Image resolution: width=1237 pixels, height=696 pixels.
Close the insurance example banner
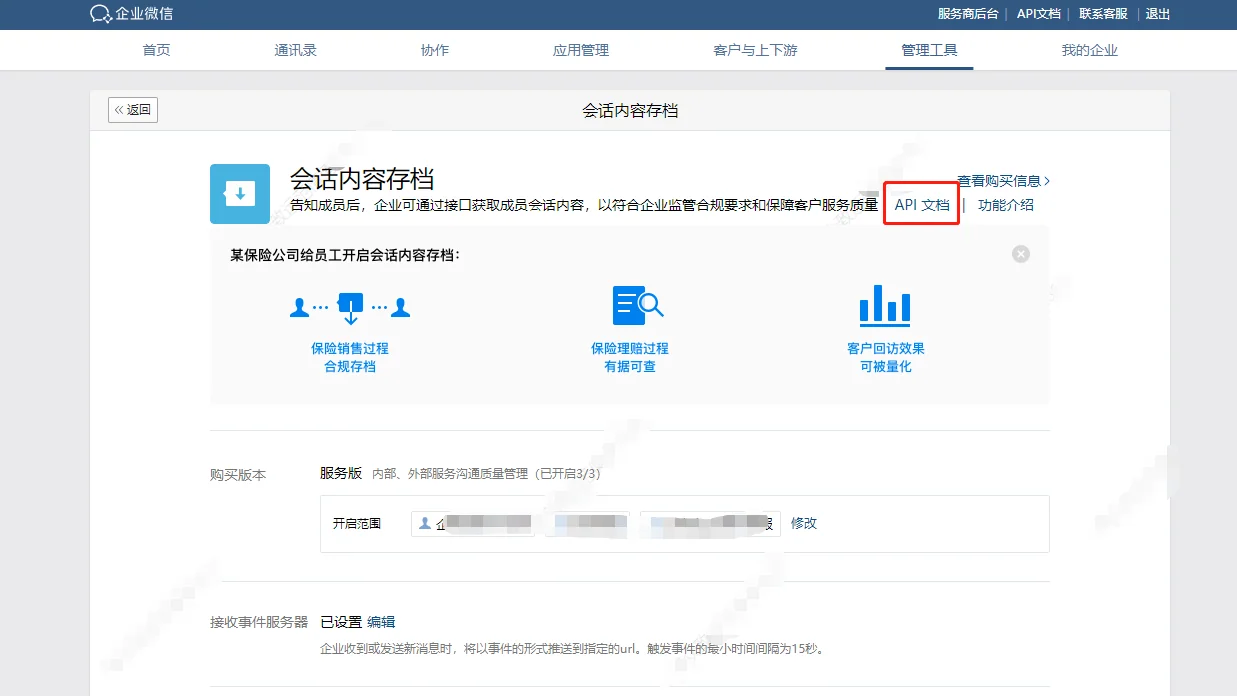pos(1021,254)
